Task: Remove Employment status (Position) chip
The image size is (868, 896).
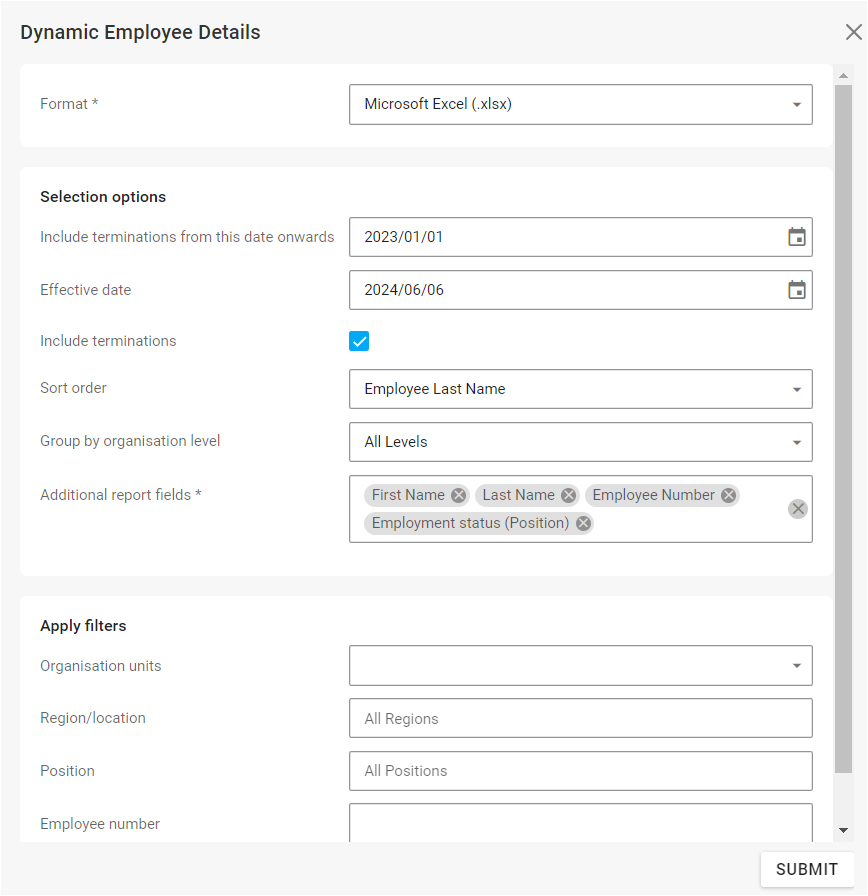Action: click(x=583, y=523)
